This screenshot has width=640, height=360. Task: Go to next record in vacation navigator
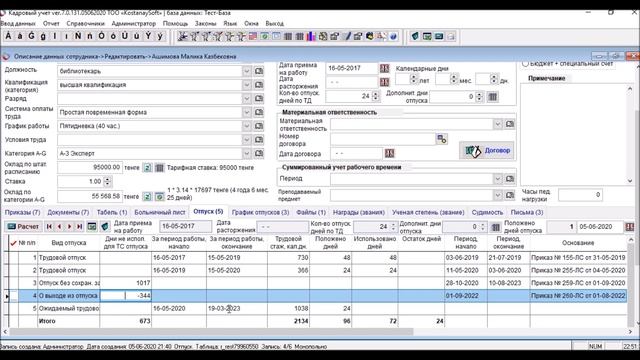(x=69, y=227)
